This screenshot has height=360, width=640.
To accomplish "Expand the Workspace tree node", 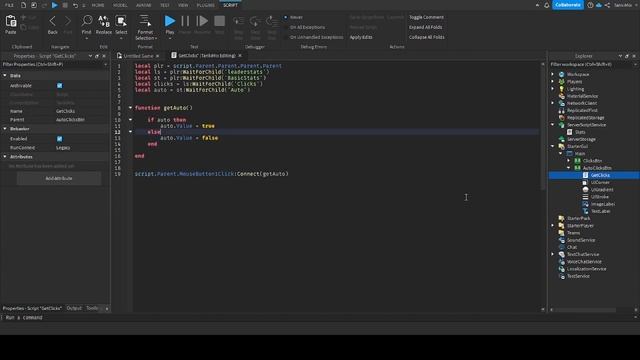I will [x=553, y=74].
